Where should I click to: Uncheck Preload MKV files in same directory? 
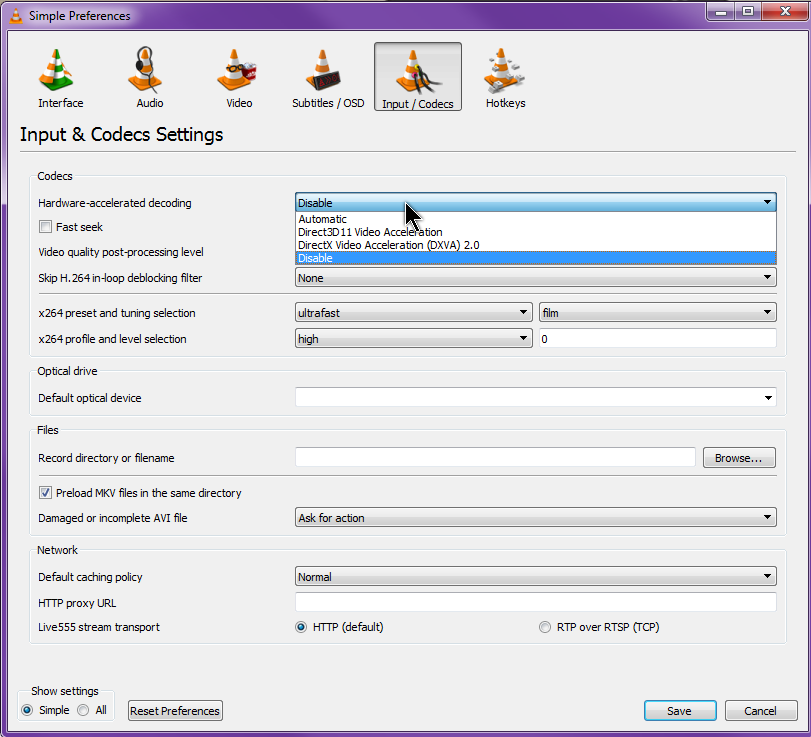click(x=46, y=492)
